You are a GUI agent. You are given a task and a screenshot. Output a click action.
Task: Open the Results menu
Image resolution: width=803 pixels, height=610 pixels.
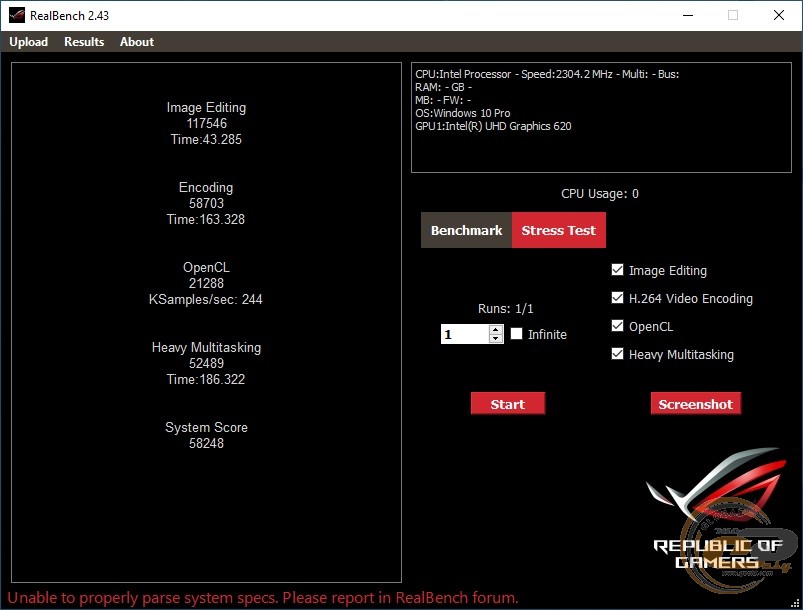pyautogui.click(x=84, y=42)
